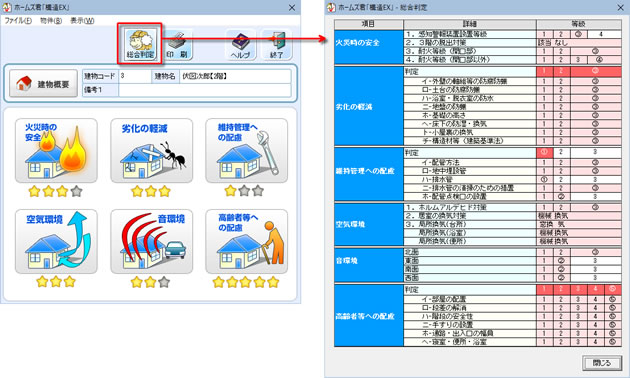This screenshot has width=630, height=378.
Task: Open the 音環境 sound environment tile
Action: 151,241
